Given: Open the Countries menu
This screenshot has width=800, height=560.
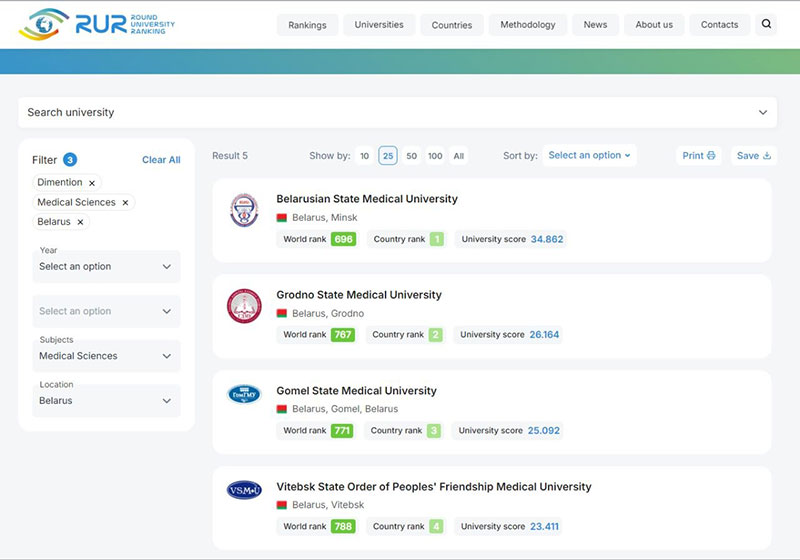Looking at the screenshot, I should point(452,25).
